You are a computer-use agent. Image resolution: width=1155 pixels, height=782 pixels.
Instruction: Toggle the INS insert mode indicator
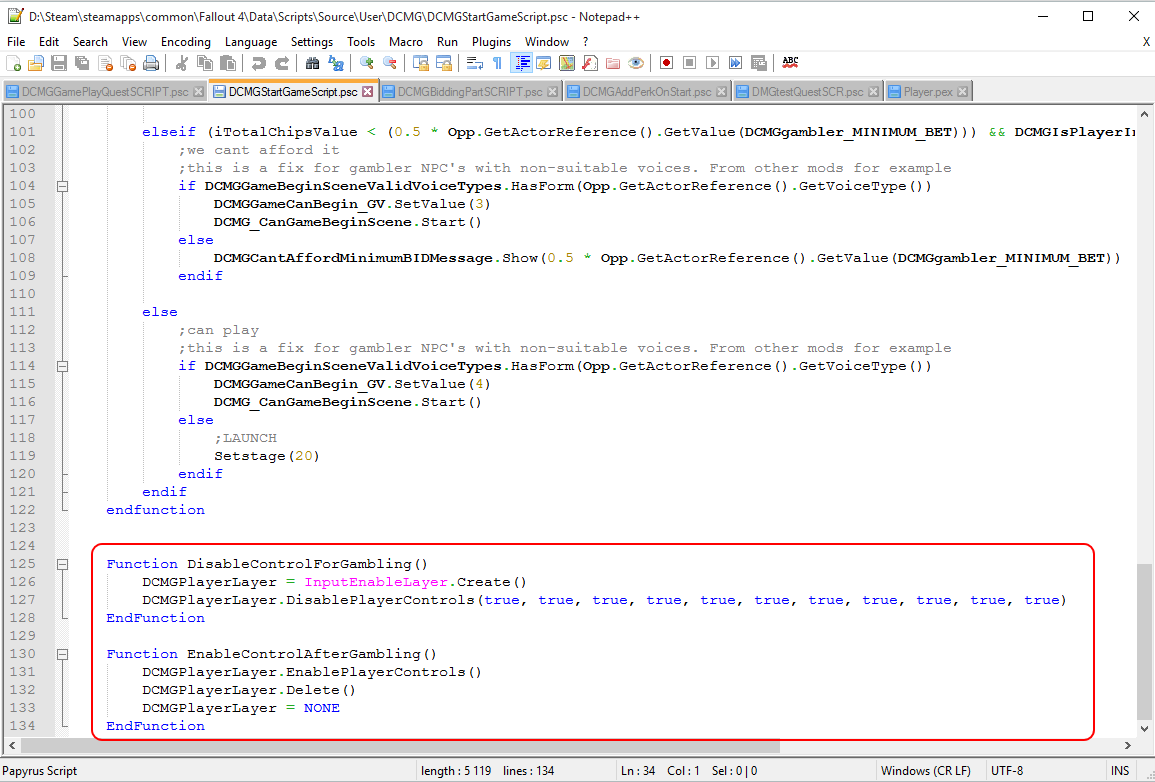point(1120,771)
